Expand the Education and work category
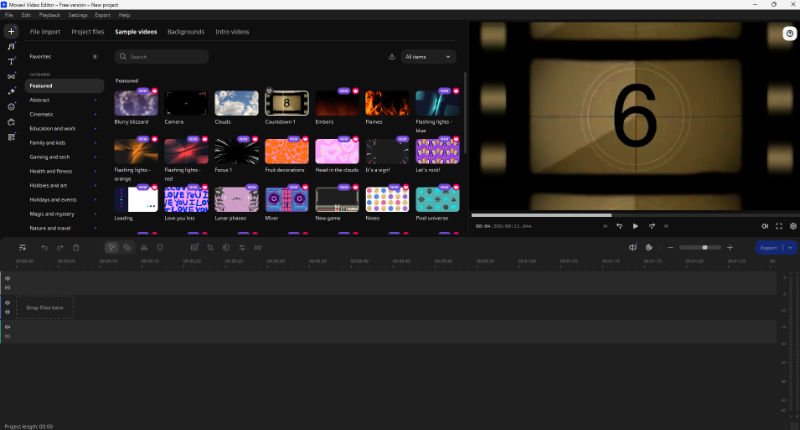 (x=95, y=129)
